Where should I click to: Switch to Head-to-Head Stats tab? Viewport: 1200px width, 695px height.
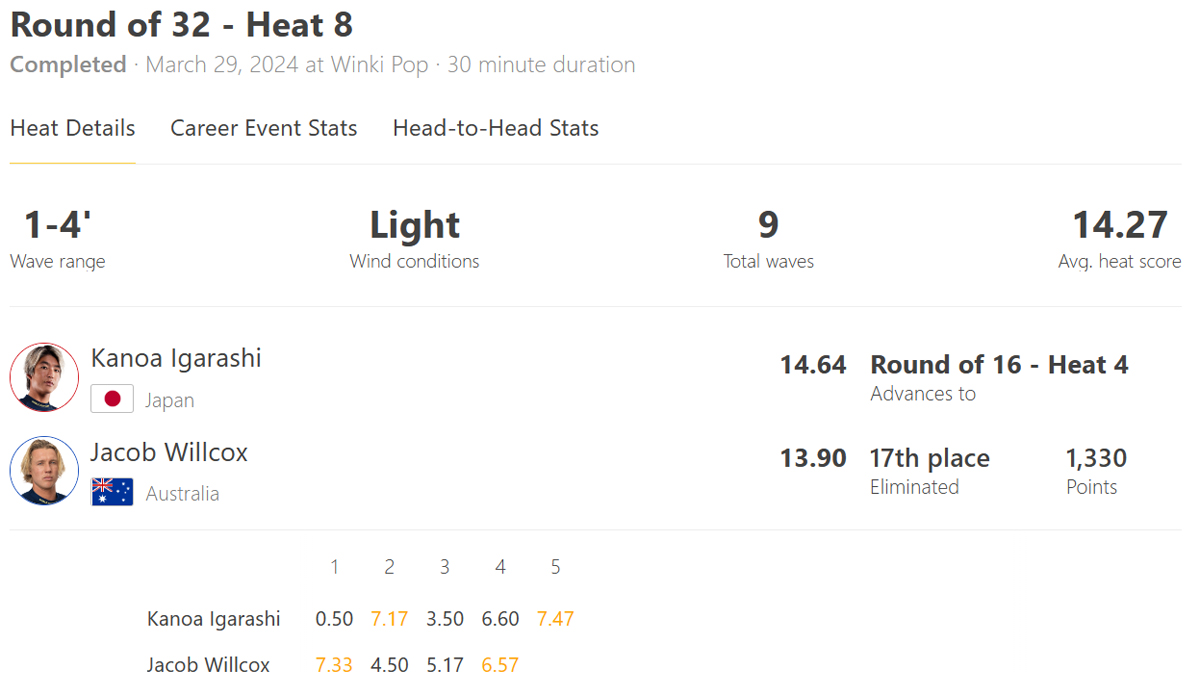(x=496, y=128)
